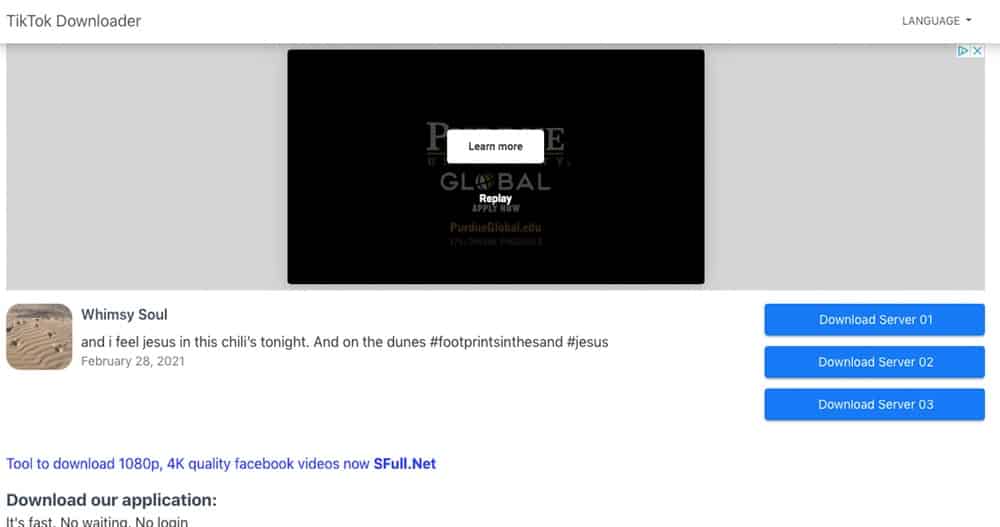Click Download Server 01 button
Screen dimensions: 1000x527
(874, 320)
